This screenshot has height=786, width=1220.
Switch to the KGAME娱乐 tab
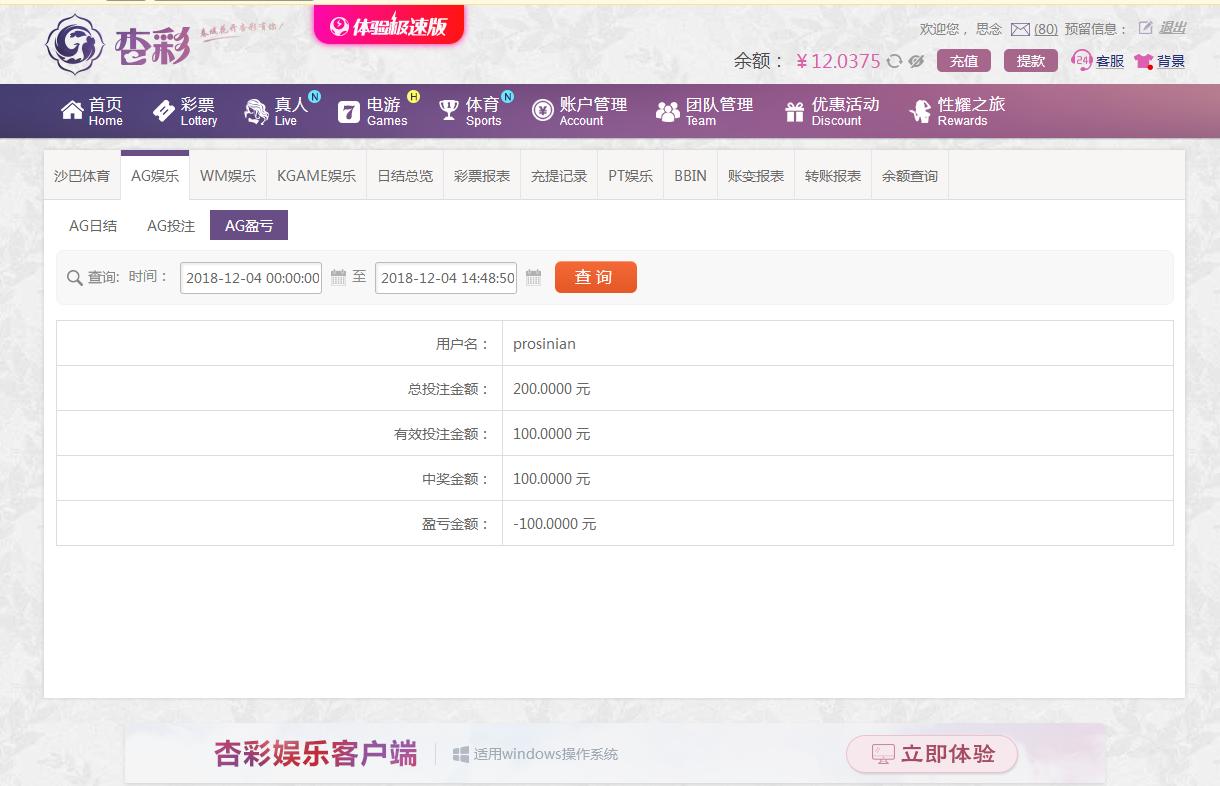coord(316,176)
